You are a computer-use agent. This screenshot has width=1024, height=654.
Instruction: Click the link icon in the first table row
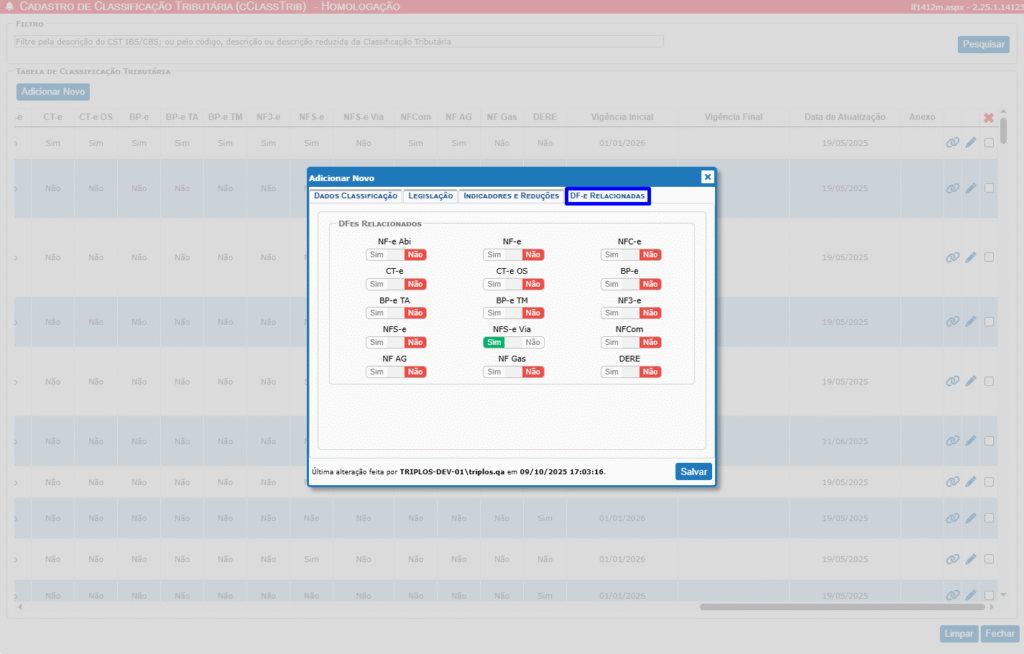tap(952, 143)
